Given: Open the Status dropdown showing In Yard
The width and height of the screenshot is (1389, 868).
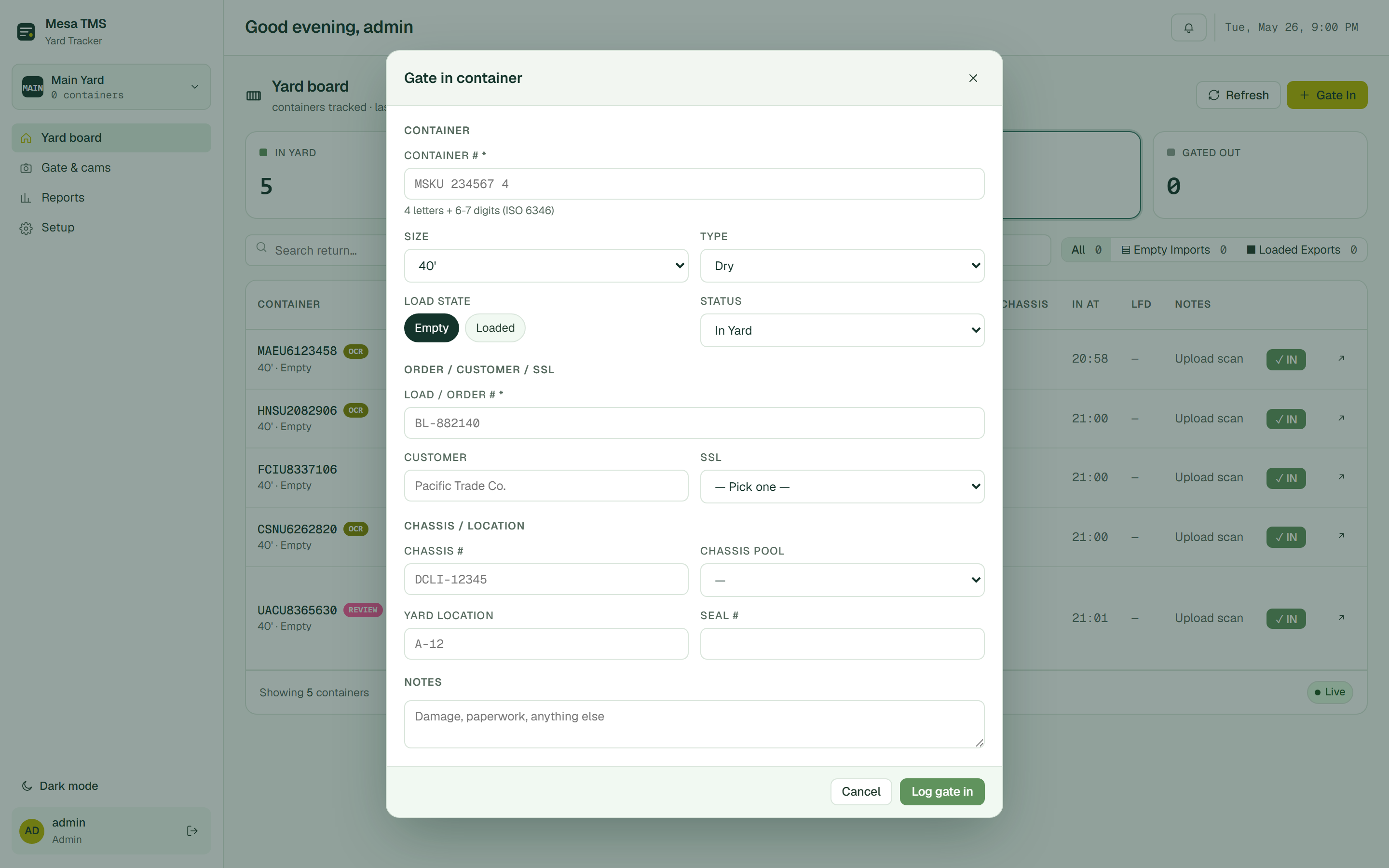Looking at the screenshot, I should [x=842, y=330].
